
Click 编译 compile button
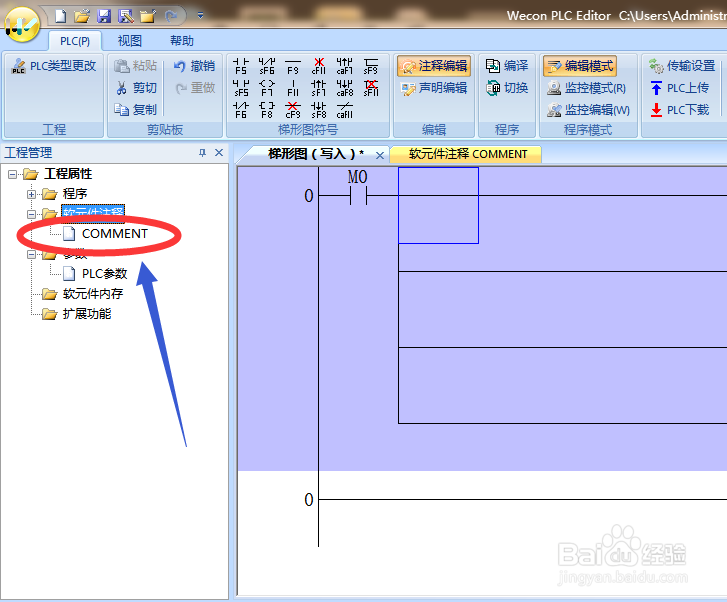(x=507, y=66)
